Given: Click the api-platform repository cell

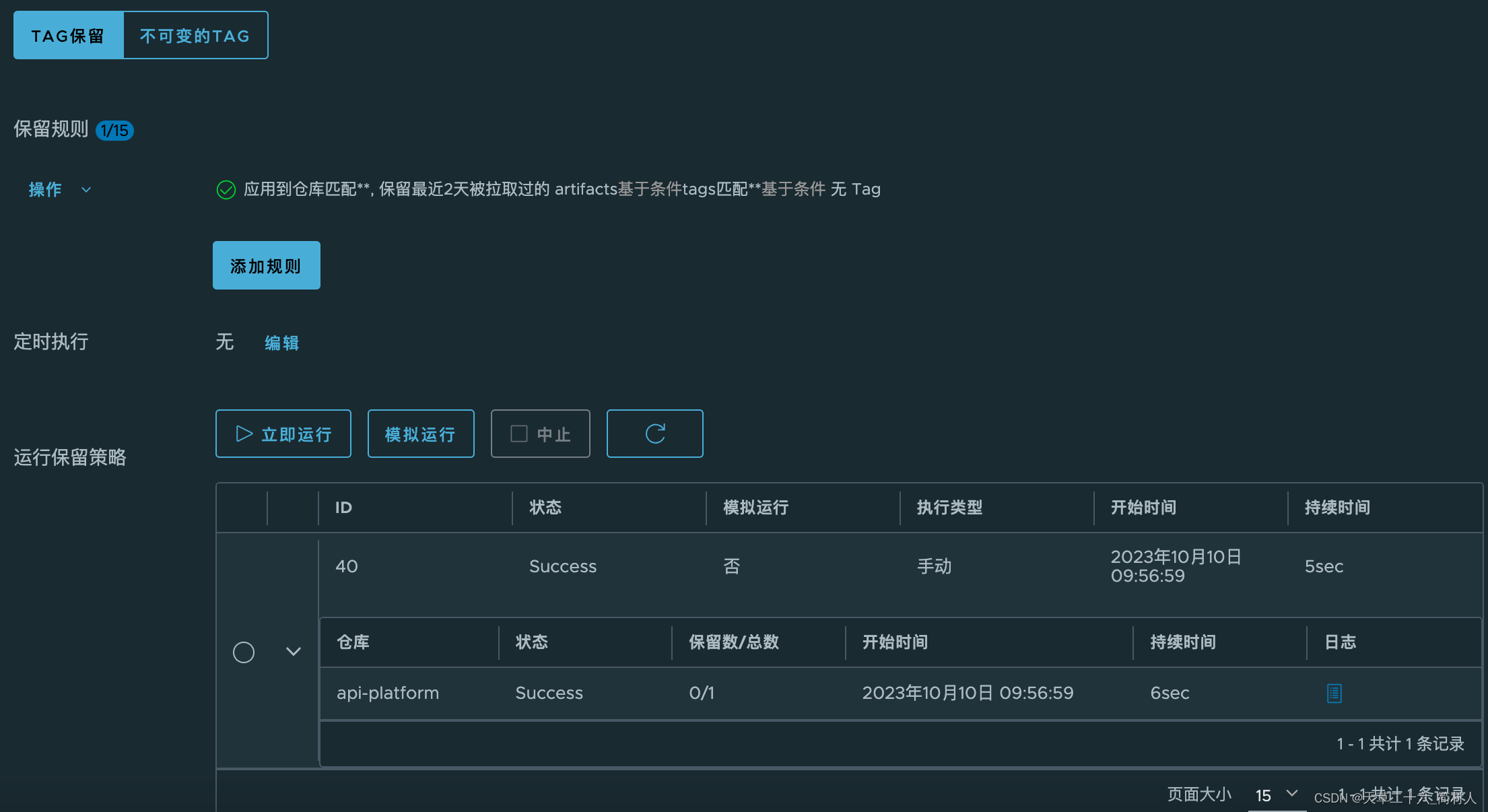Looking at the screenshot, I should click(388, 693).
